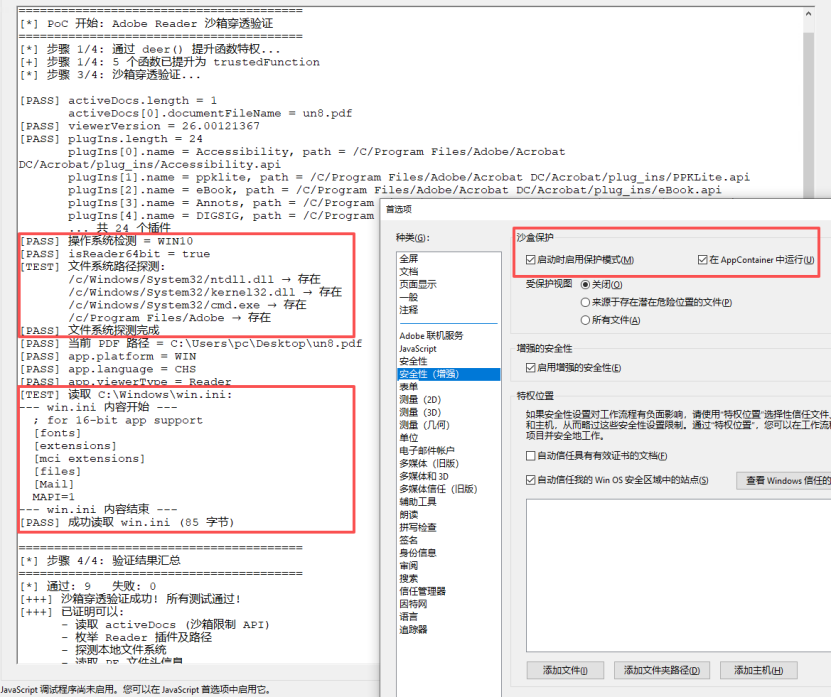Select 多媒体和 3D category
Screen dimensions: 831x697
click(x=424, y=477)
